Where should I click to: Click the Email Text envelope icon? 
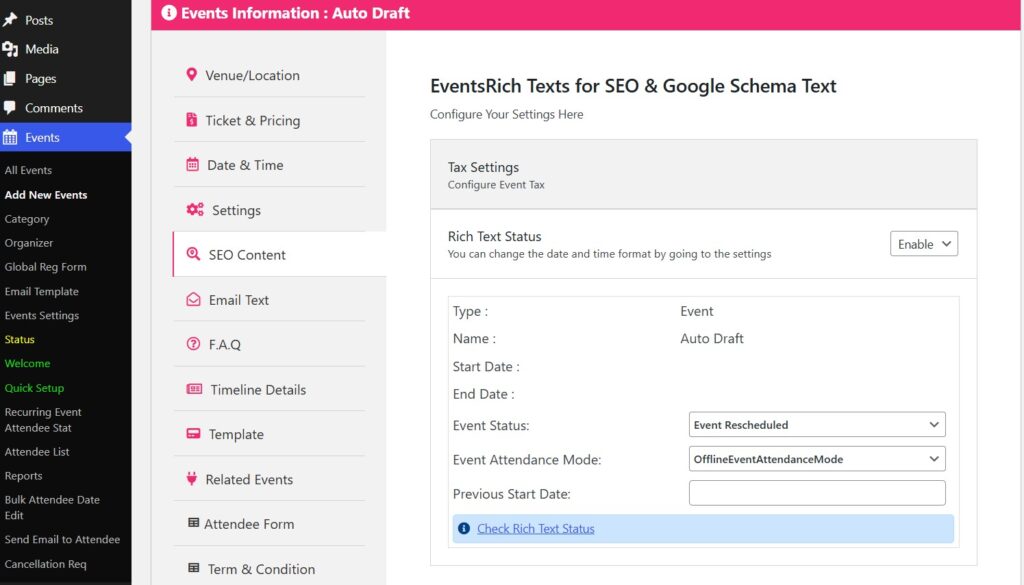coord(193,299)
